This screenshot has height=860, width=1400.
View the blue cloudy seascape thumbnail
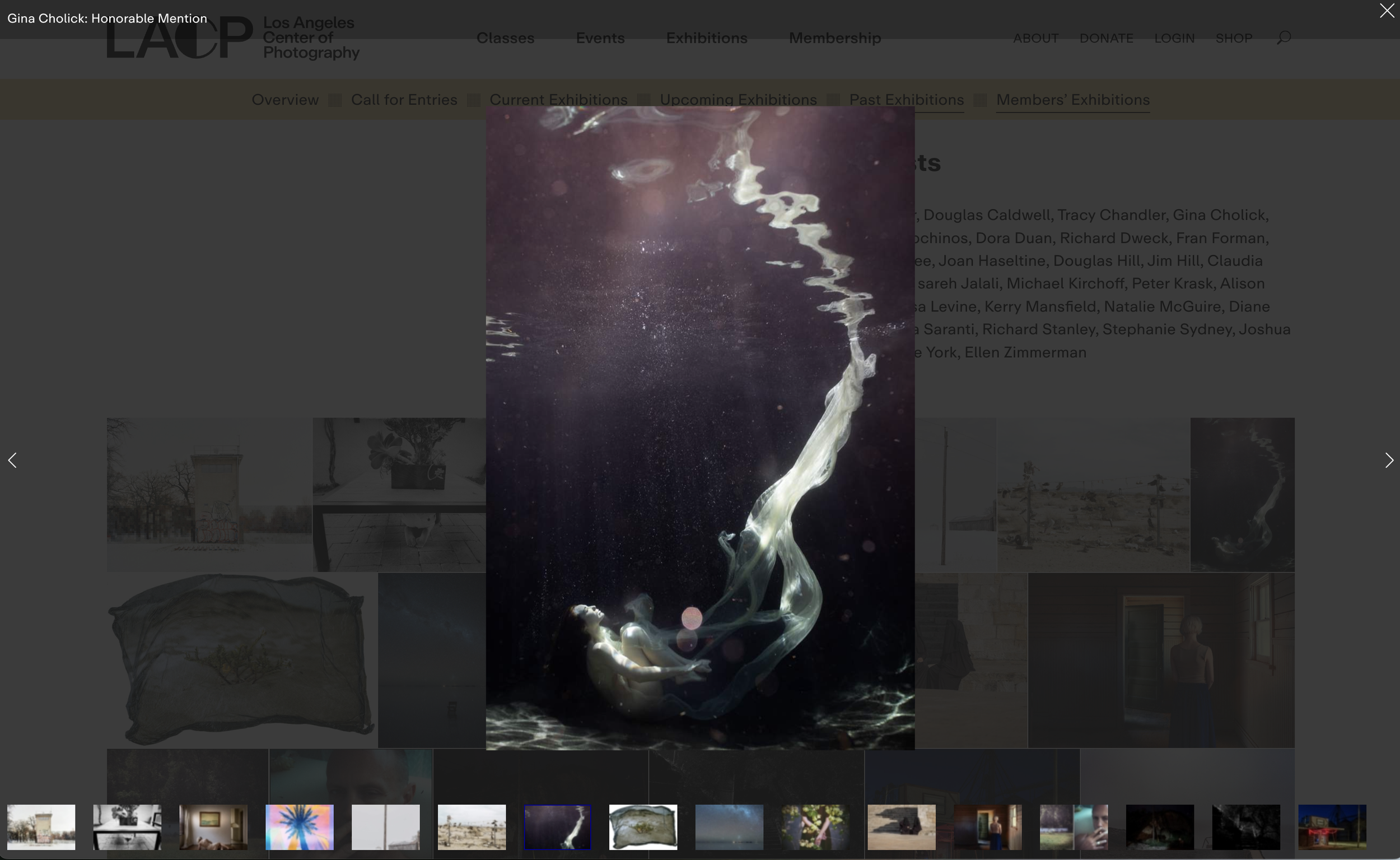point(729,827)
